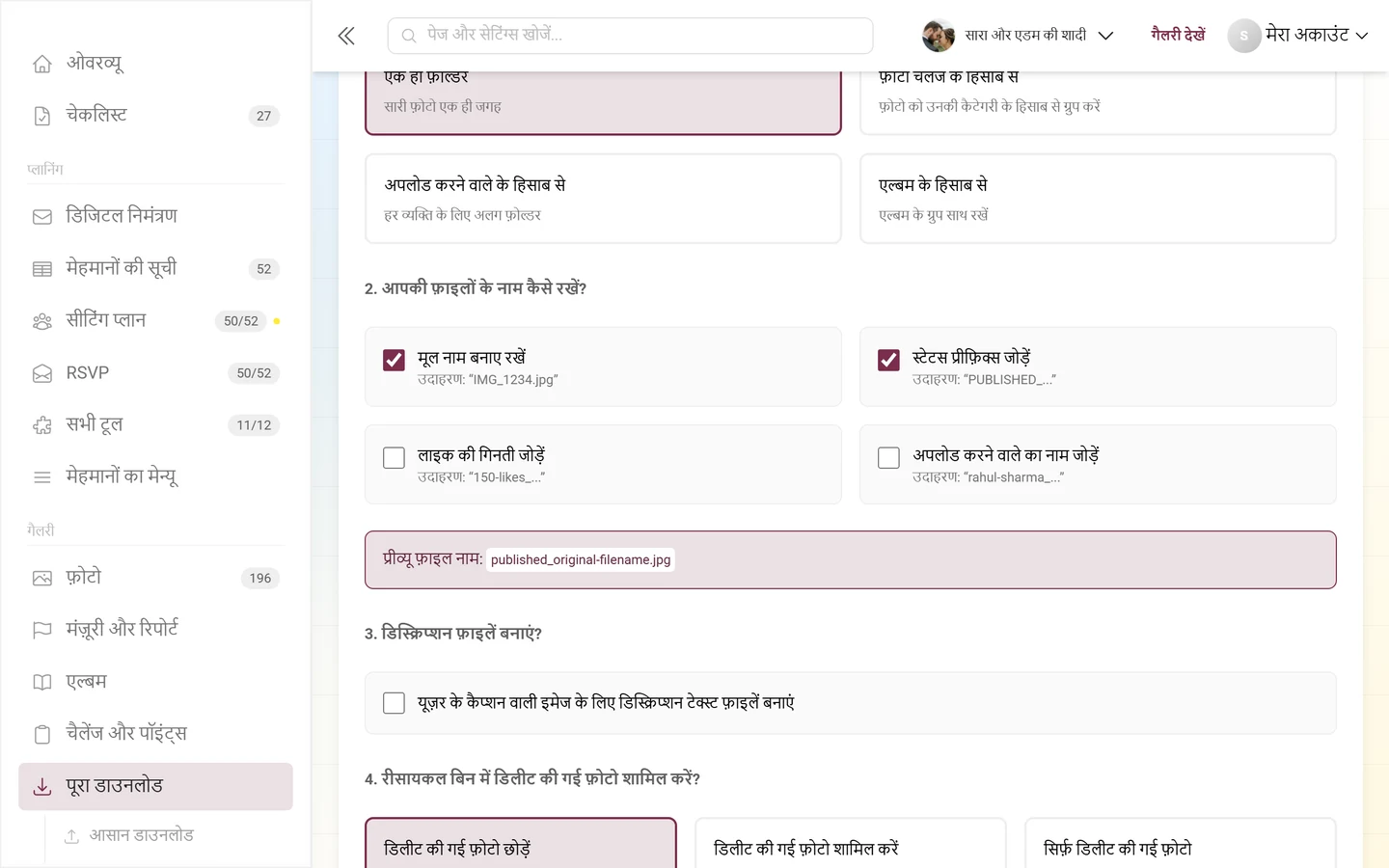Click the सीटिंग प्लान people icon

coord(42,321)
